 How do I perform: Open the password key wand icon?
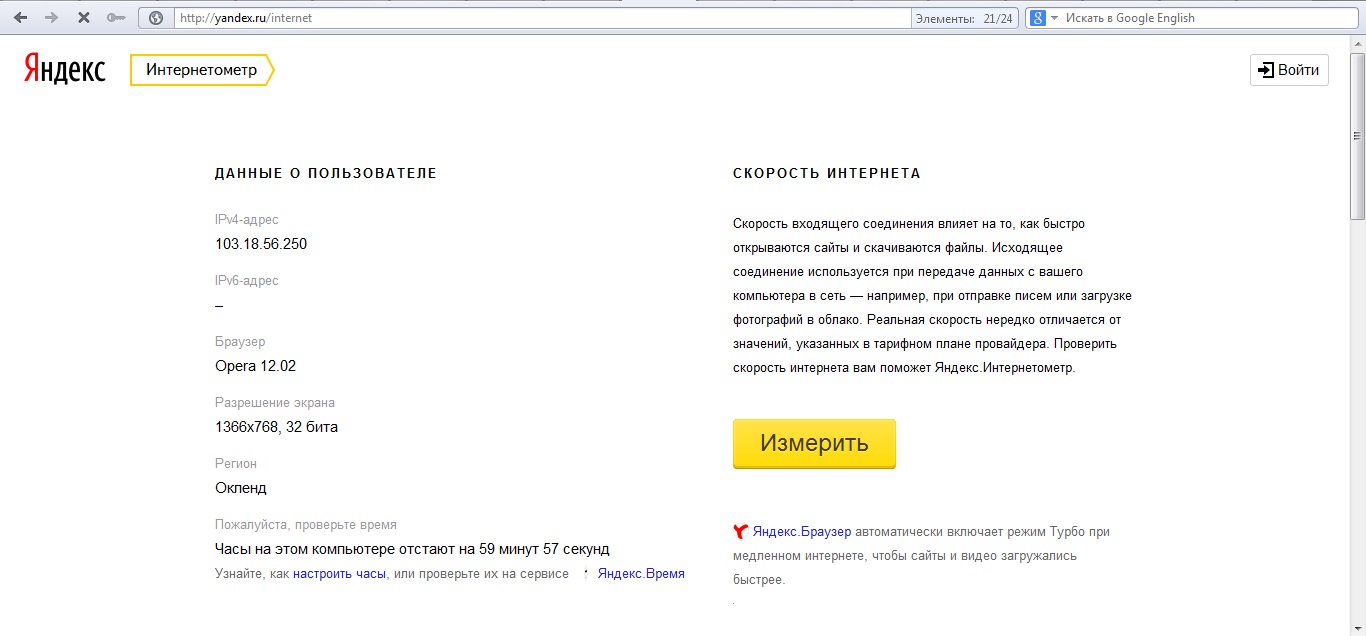(x=116, y=18)
